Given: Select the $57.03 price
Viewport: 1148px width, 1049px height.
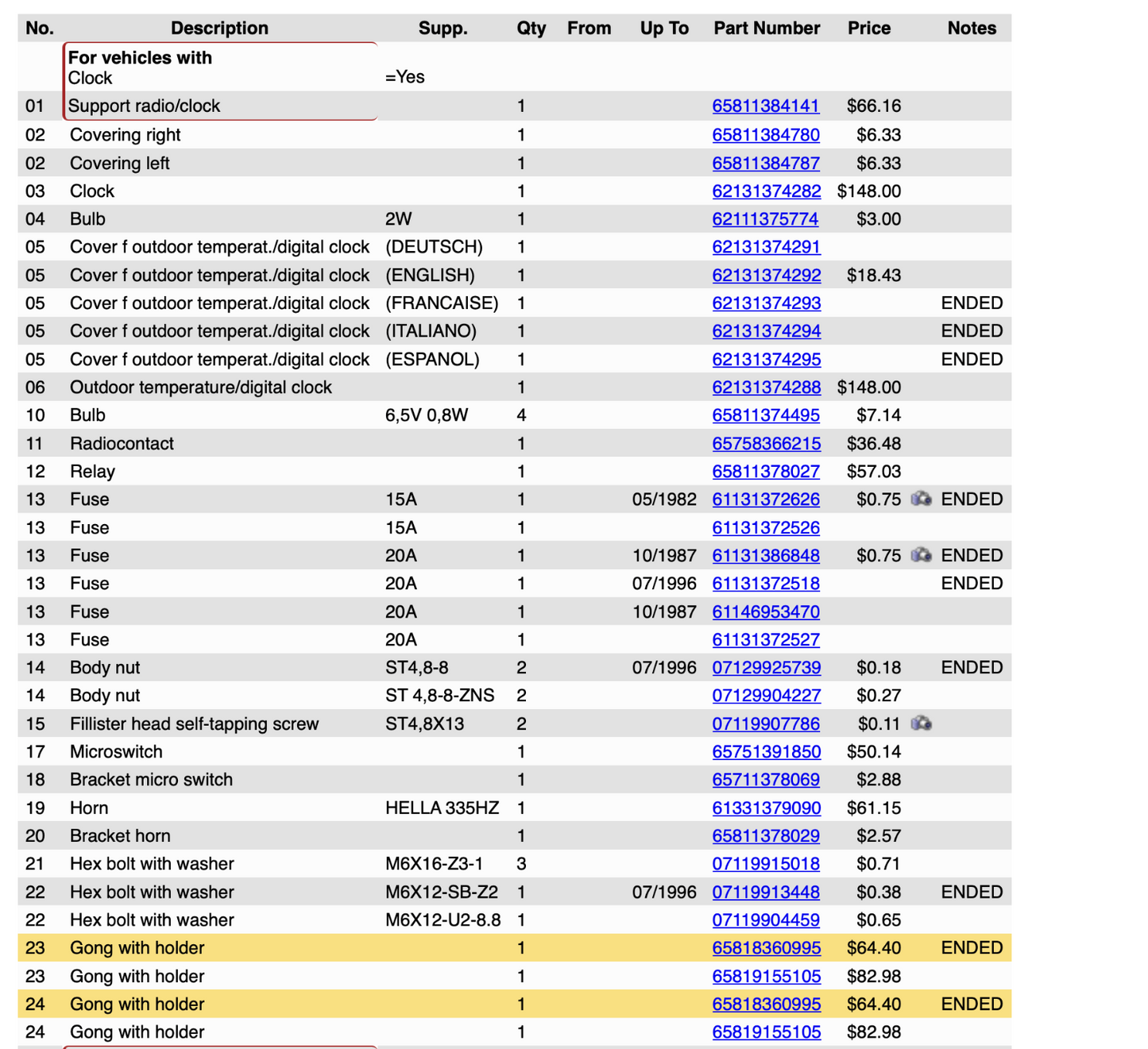Looking at the screenshot, I should [874, 472].
